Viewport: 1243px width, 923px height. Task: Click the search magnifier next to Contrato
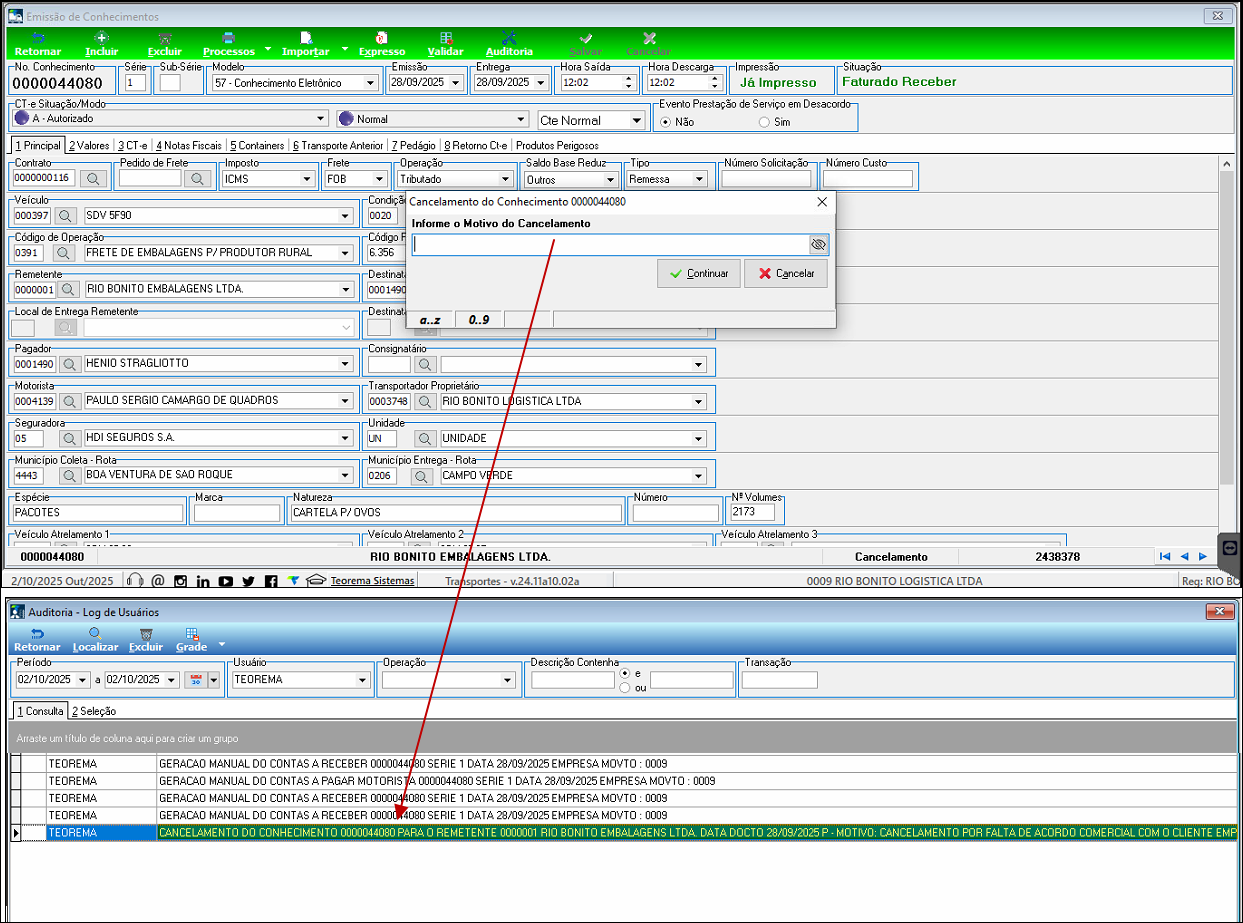coord(93,179)
